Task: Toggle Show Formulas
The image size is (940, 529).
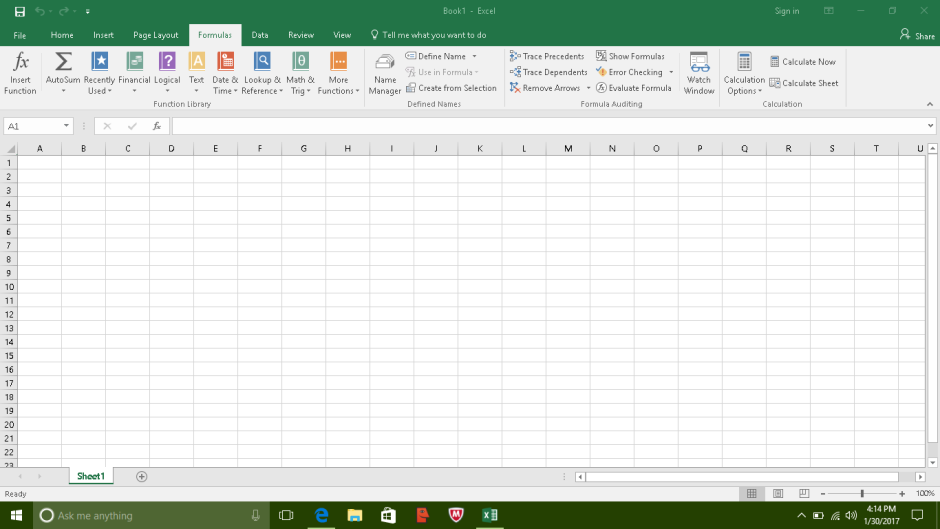Action: 630,56
